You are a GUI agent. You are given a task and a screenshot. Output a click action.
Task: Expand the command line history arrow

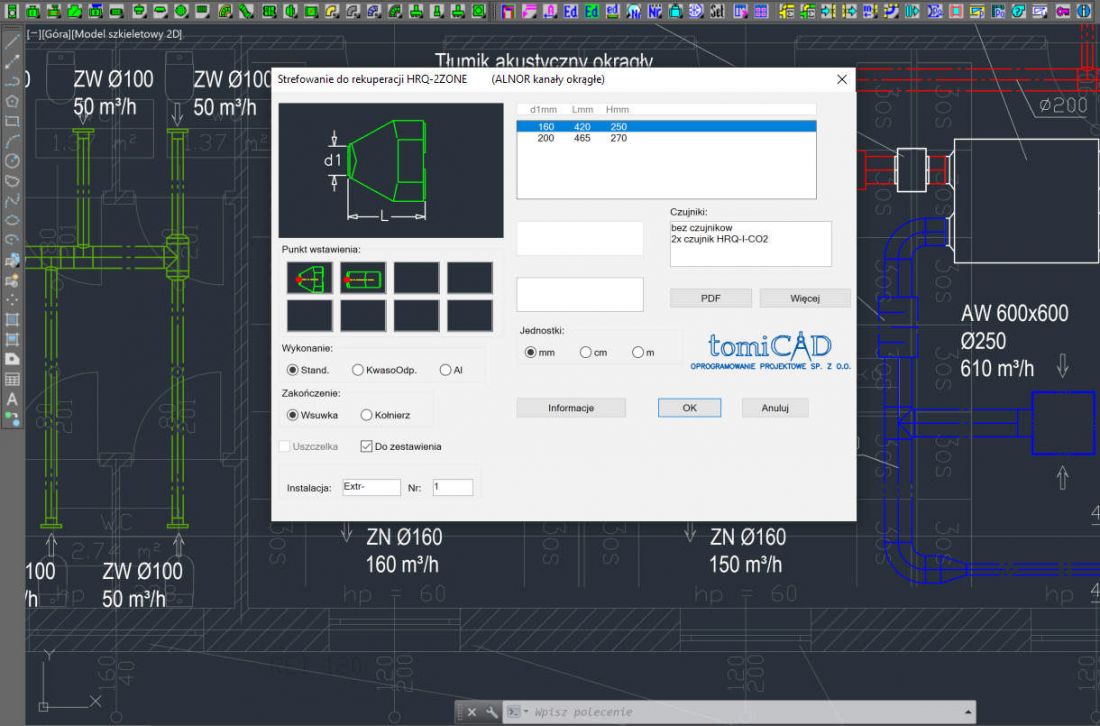click(968, 712)
